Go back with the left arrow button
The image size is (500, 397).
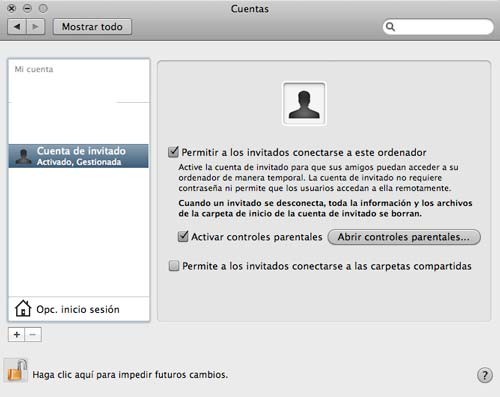(17, 27)
